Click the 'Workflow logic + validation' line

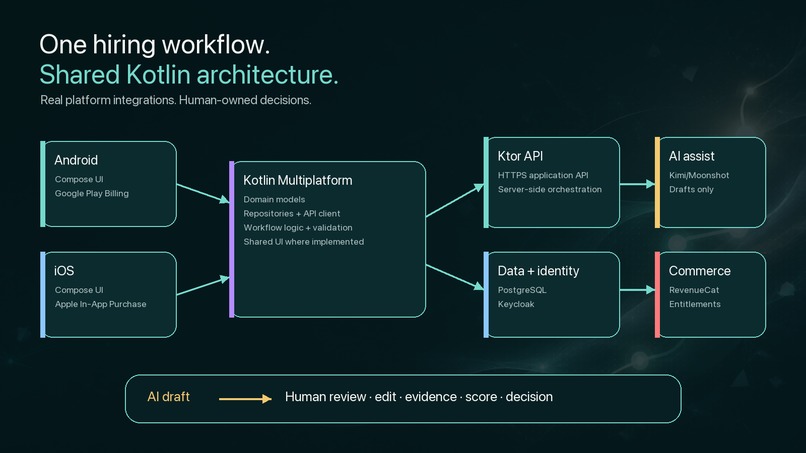pyautogui.click(x=298, y=227)
